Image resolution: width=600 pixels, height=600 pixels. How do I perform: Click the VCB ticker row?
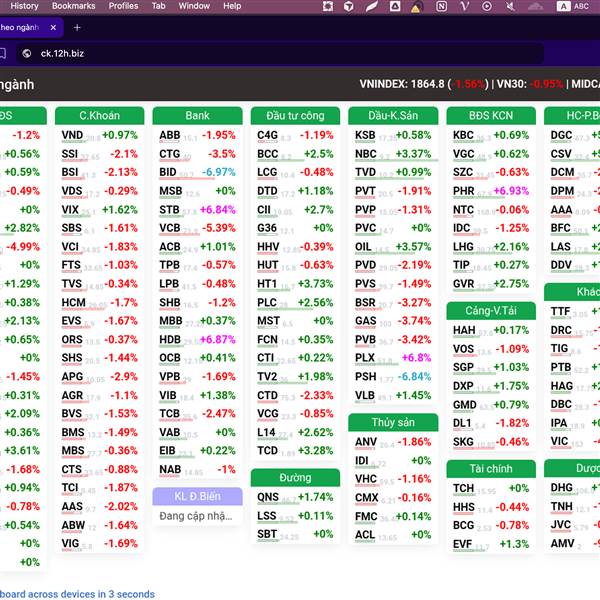(x=197, y=228)
